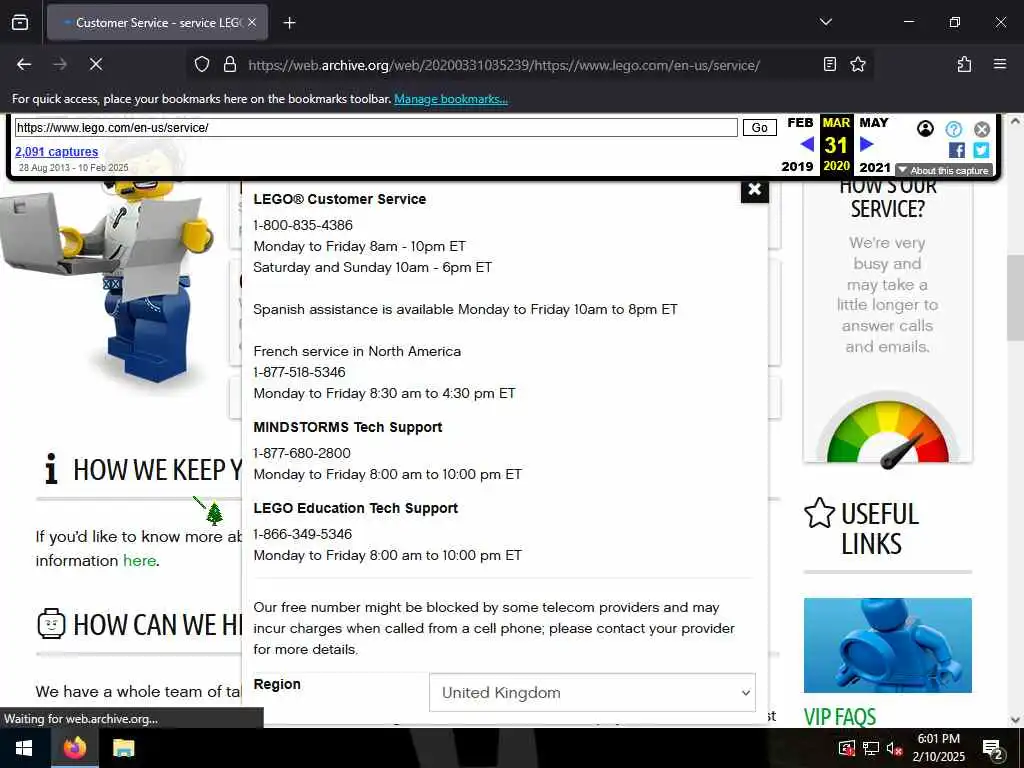
Task: Click the green 'here' information link
Action: (x=140, y=560)
